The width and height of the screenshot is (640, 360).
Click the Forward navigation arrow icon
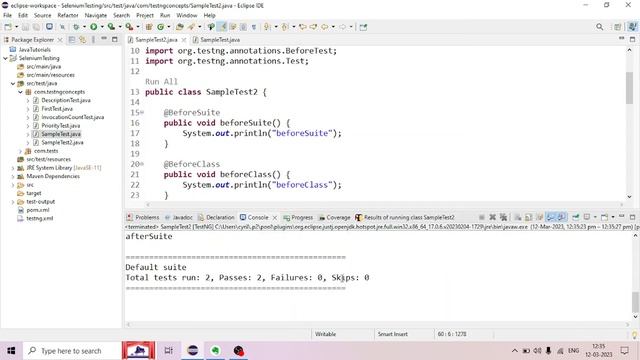coord(342,27)
